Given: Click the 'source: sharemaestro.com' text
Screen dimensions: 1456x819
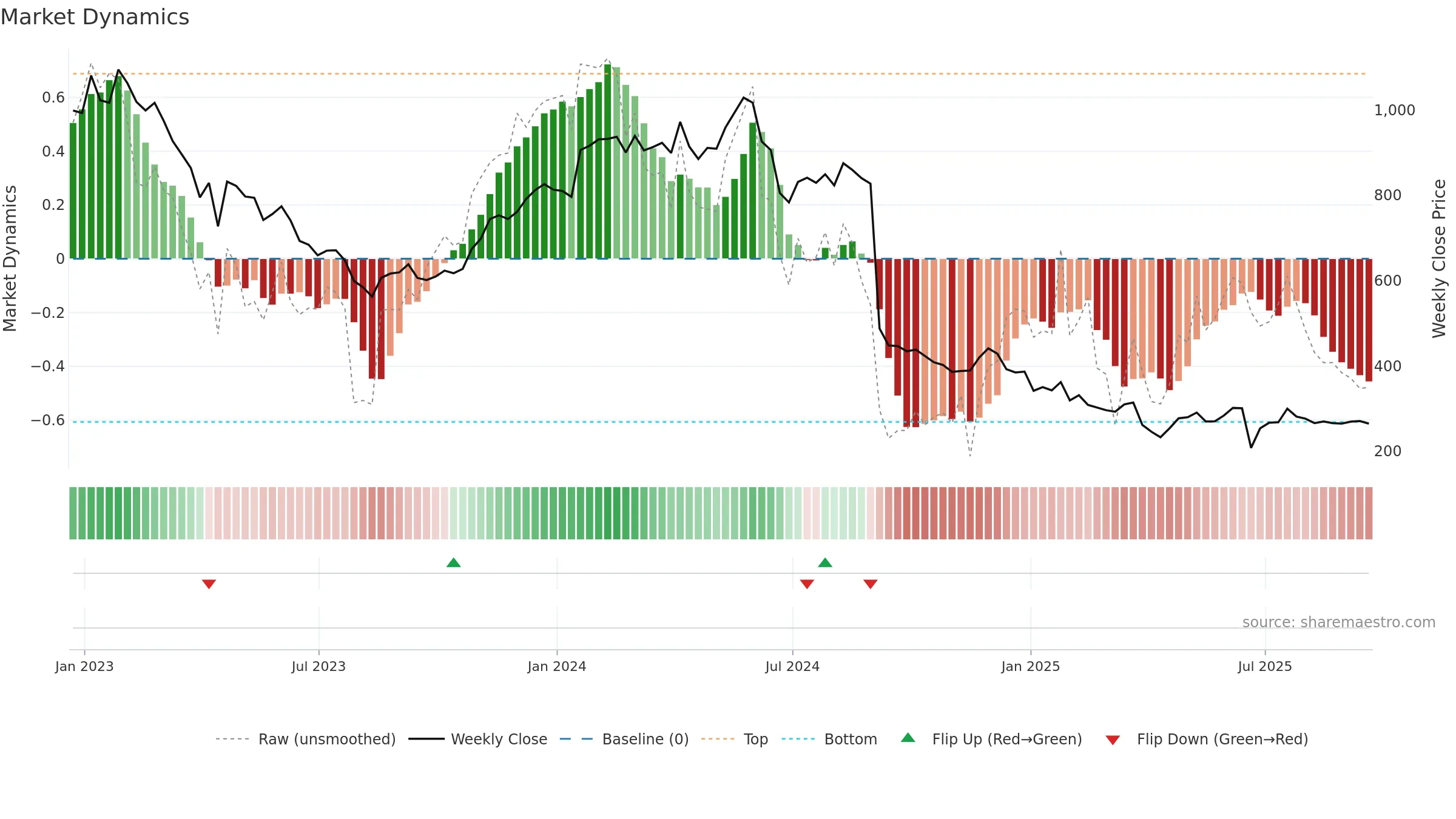Looking at the screenshot, I should point(1339,622).
